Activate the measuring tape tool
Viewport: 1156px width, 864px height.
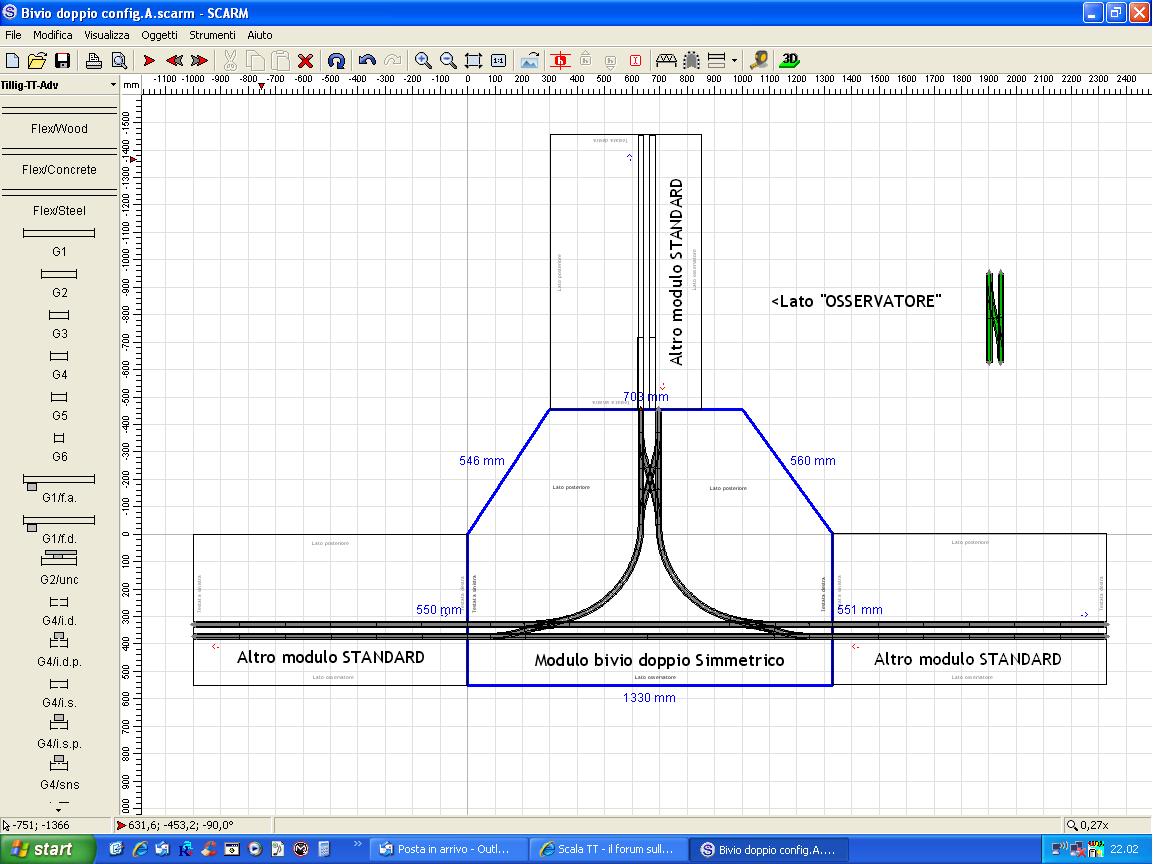coord(759,60)
